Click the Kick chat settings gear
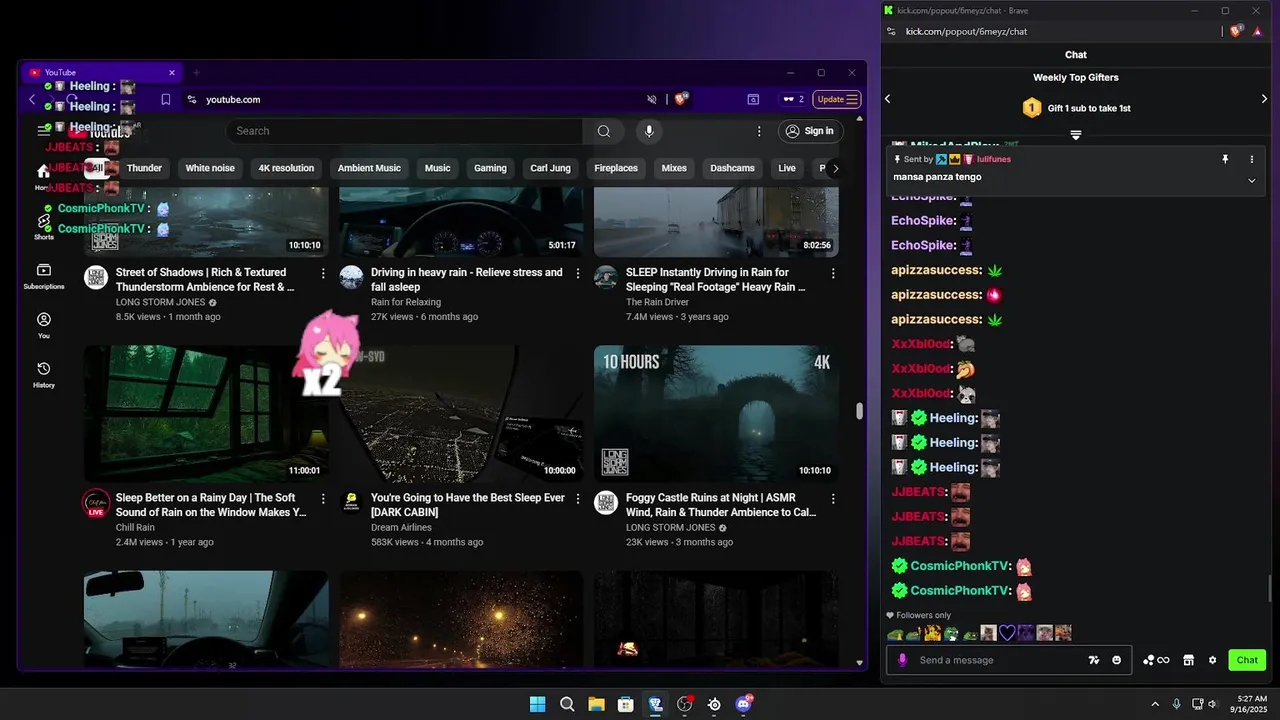Image resolution: width=1280 pixels, height=720 pixels. click(x=1212, y=660)
